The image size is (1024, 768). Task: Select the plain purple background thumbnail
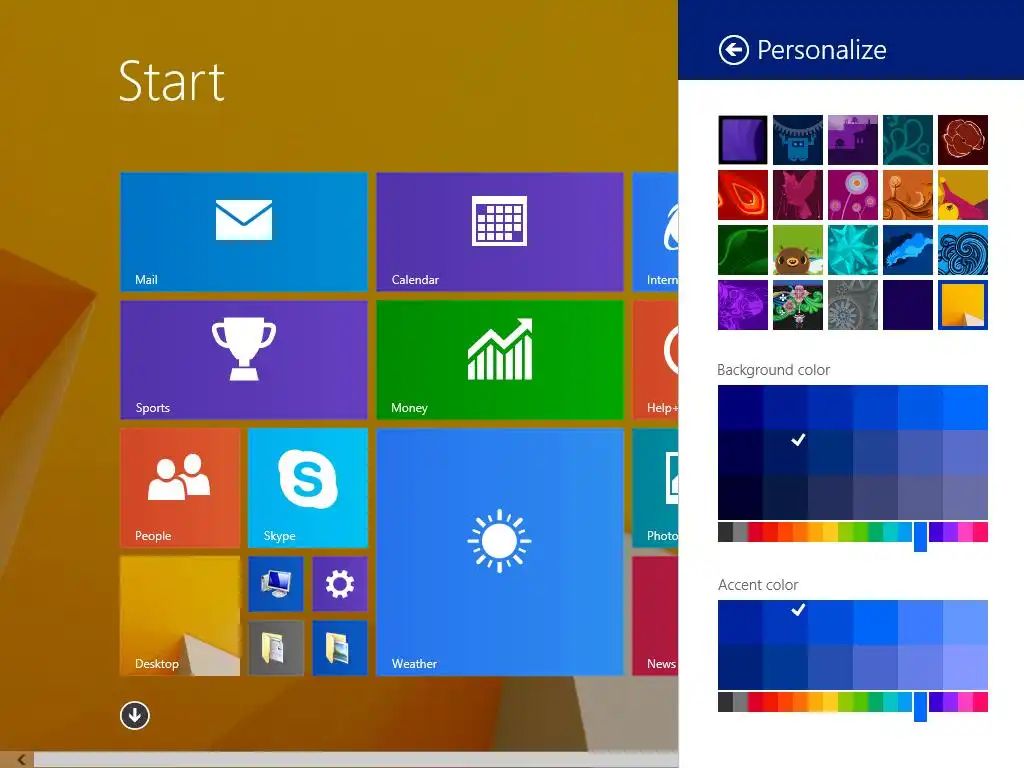point(743,140)
